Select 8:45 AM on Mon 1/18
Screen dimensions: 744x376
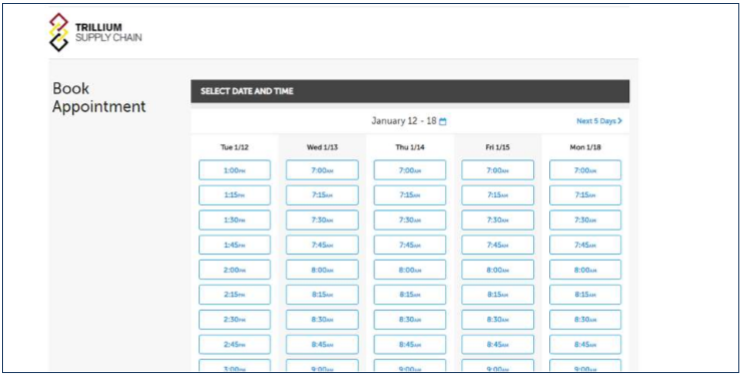coord(585,344)
